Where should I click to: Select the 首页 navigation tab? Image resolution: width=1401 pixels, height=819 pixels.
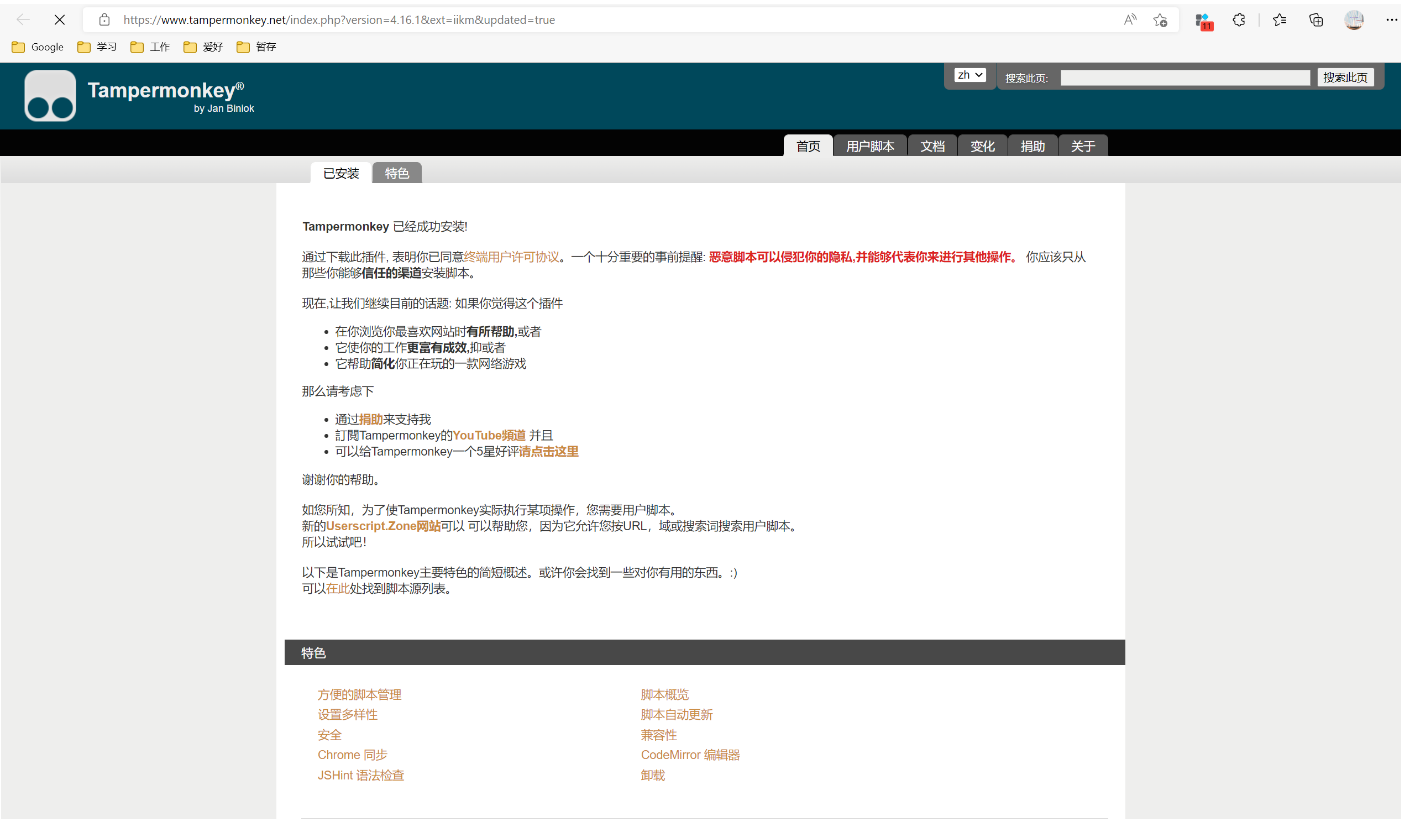[x=808, y=146]
